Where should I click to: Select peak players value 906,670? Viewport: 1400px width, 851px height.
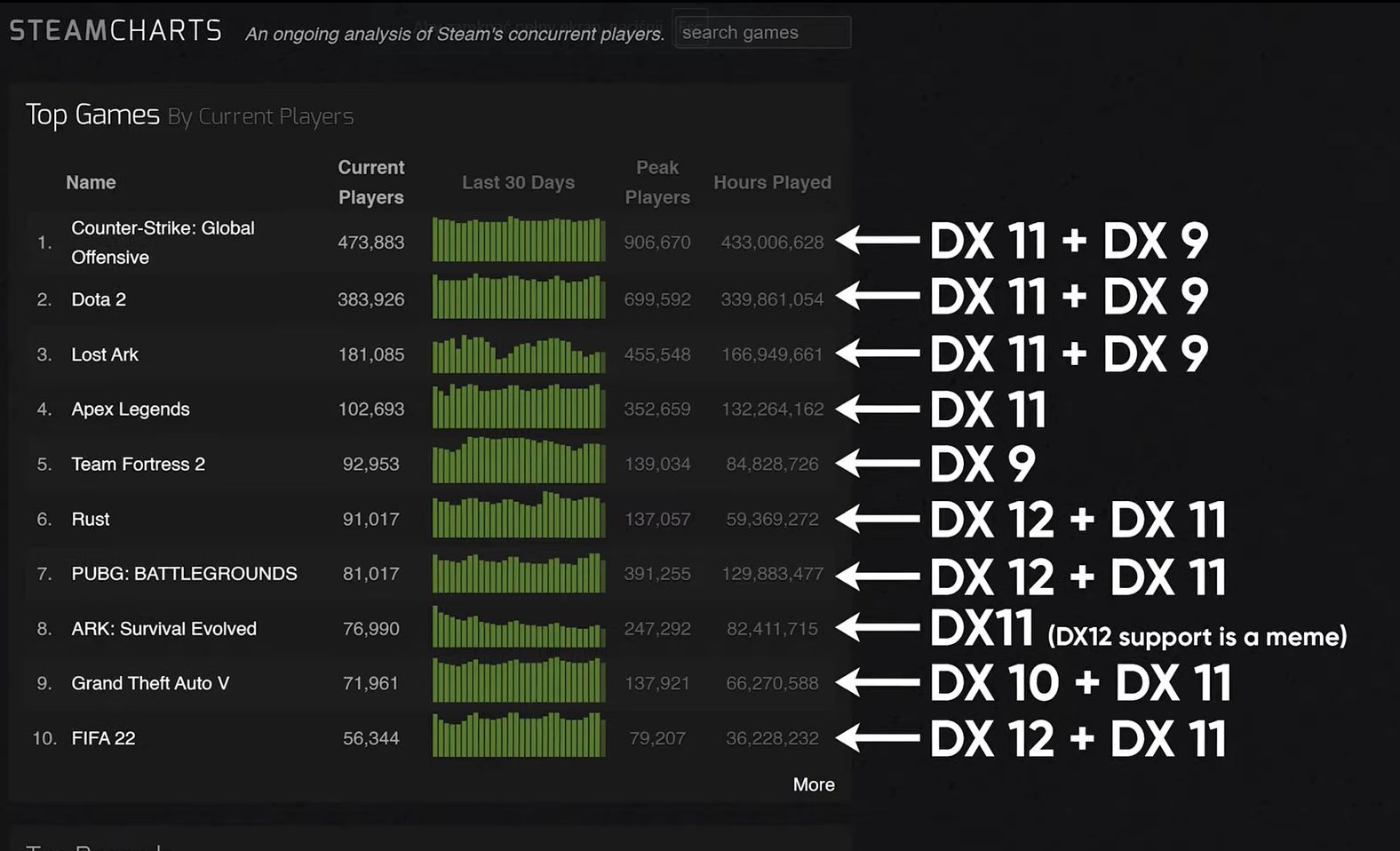(x=657, y=243)
